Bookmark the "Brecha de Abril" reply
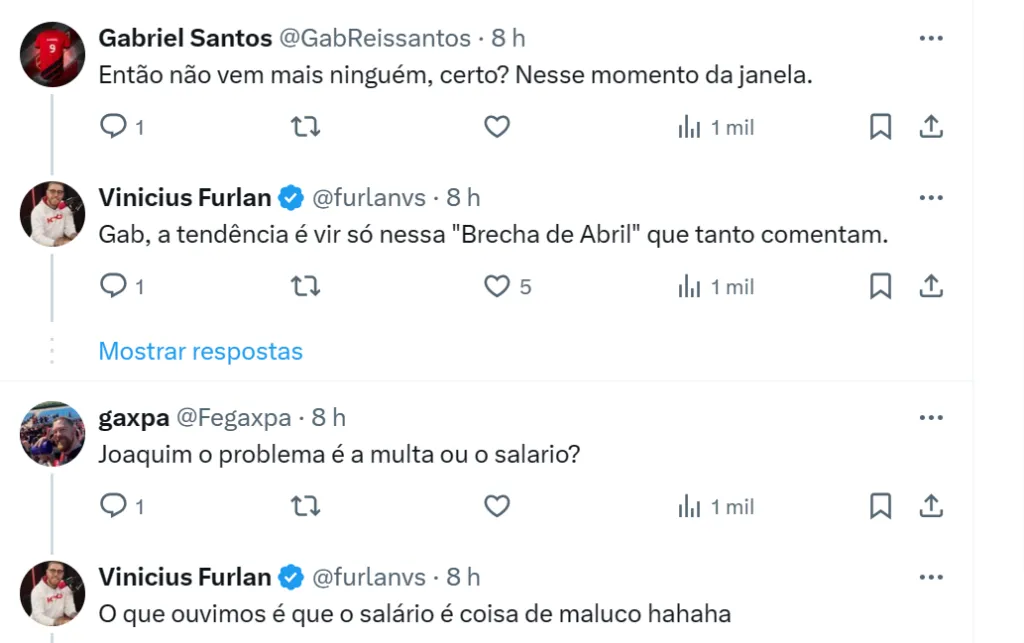The image size is (1024, 643). click(x=880, y=287)
